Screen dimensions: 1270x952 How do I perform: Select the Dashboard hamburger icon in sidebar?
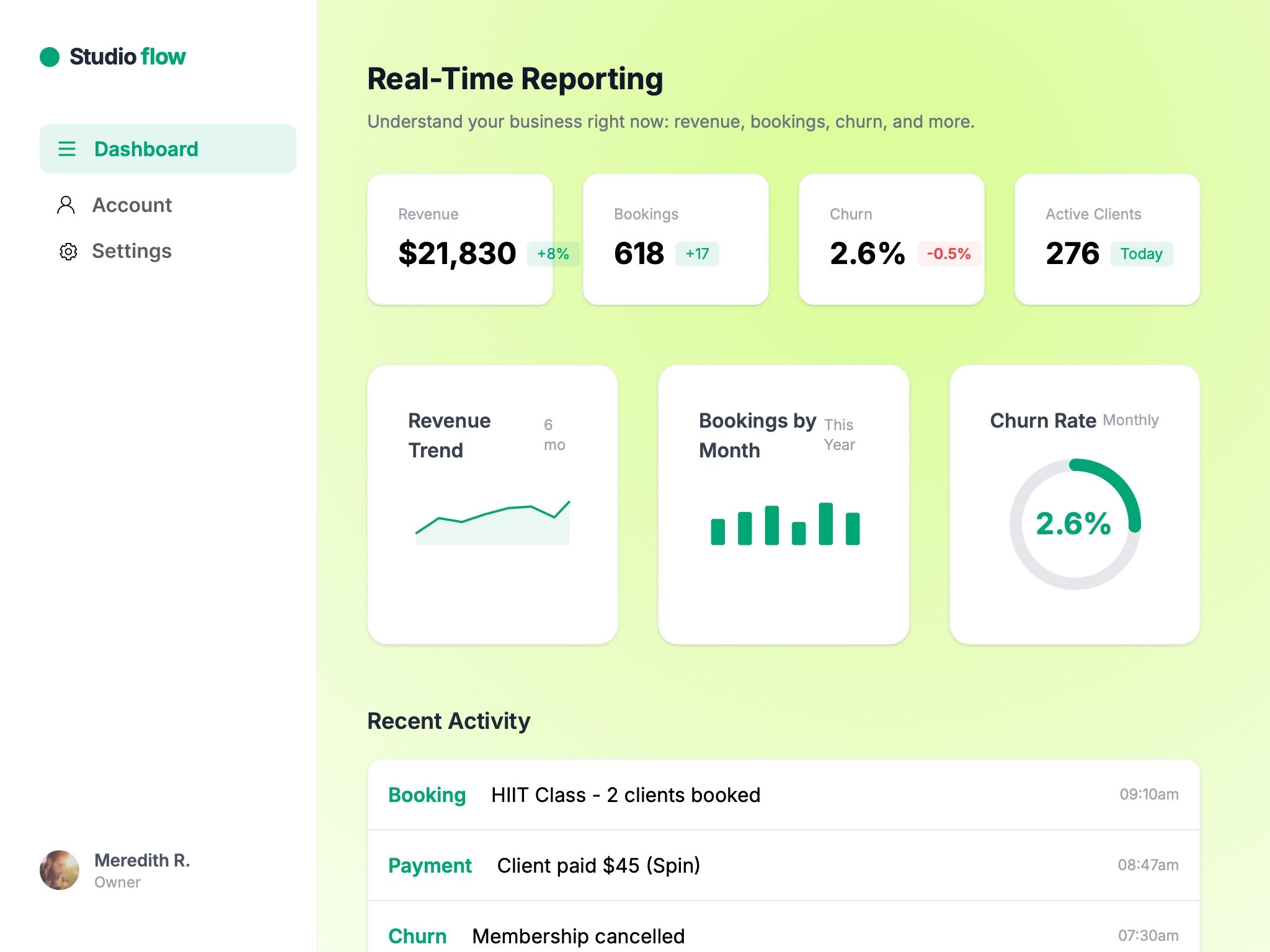[x=66, y=149]
